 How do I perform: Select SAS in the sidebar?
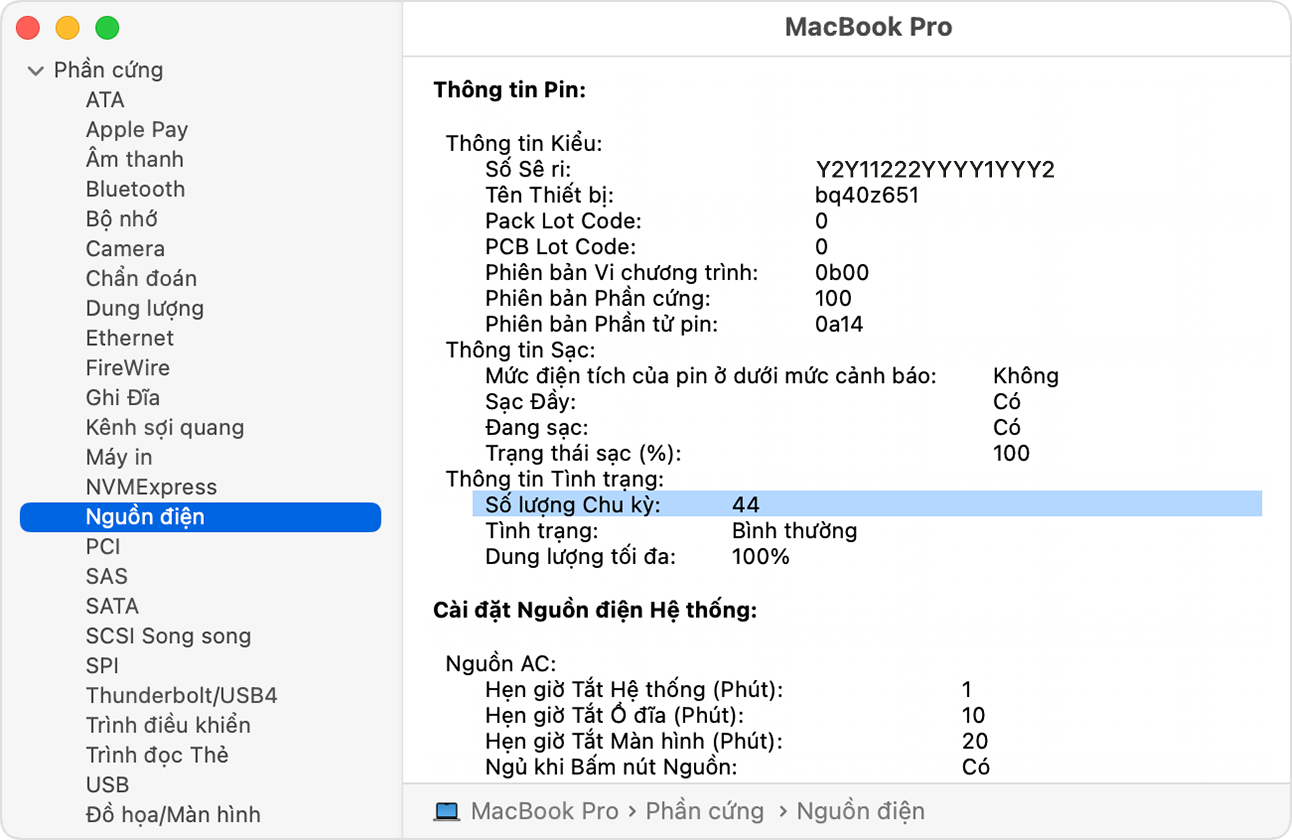click(x=107, y=576)
